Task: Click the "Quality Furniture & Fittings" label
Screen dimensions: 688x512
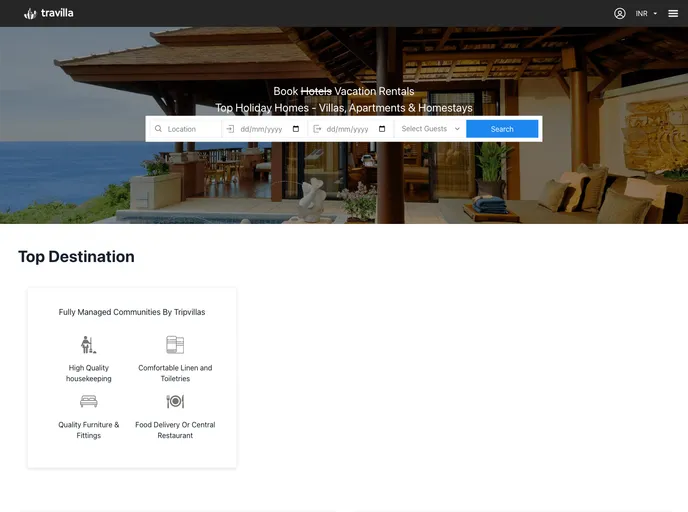Action: pos(89,430)
